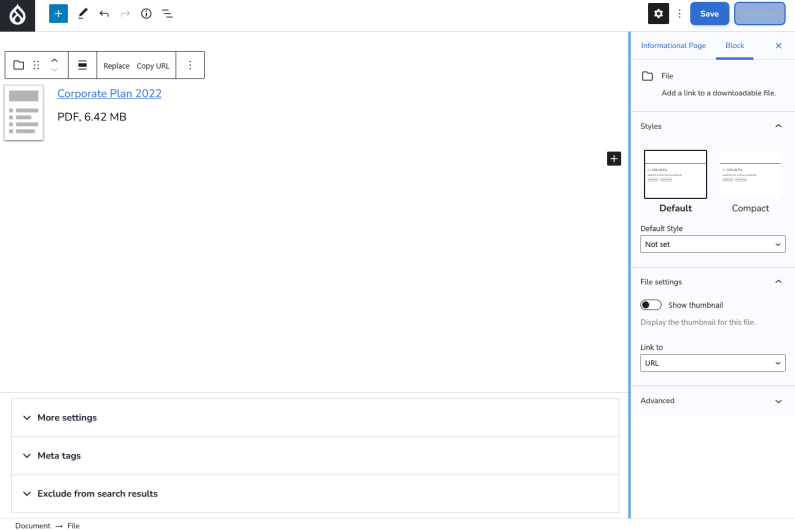
Task: Click the PDF document thumbnail icon
Action: pyautogui.click(x=24, y=113)
